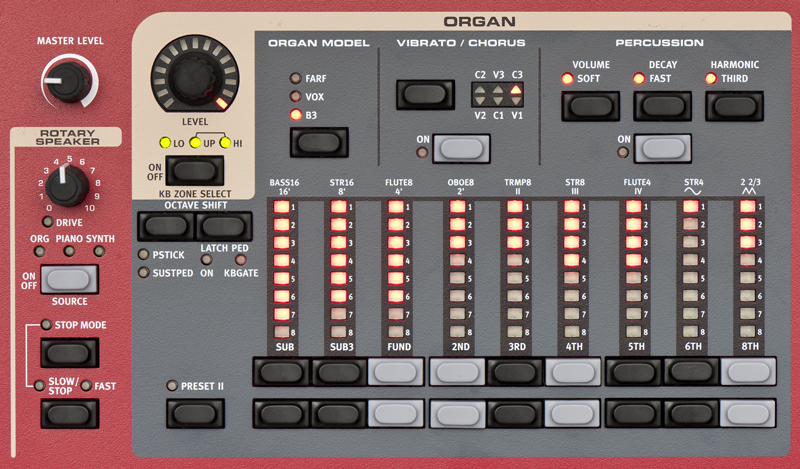Adjust the rotary speaker Drive knob
Viewport: 800px width, 469px height.
(x=67, y=186)
